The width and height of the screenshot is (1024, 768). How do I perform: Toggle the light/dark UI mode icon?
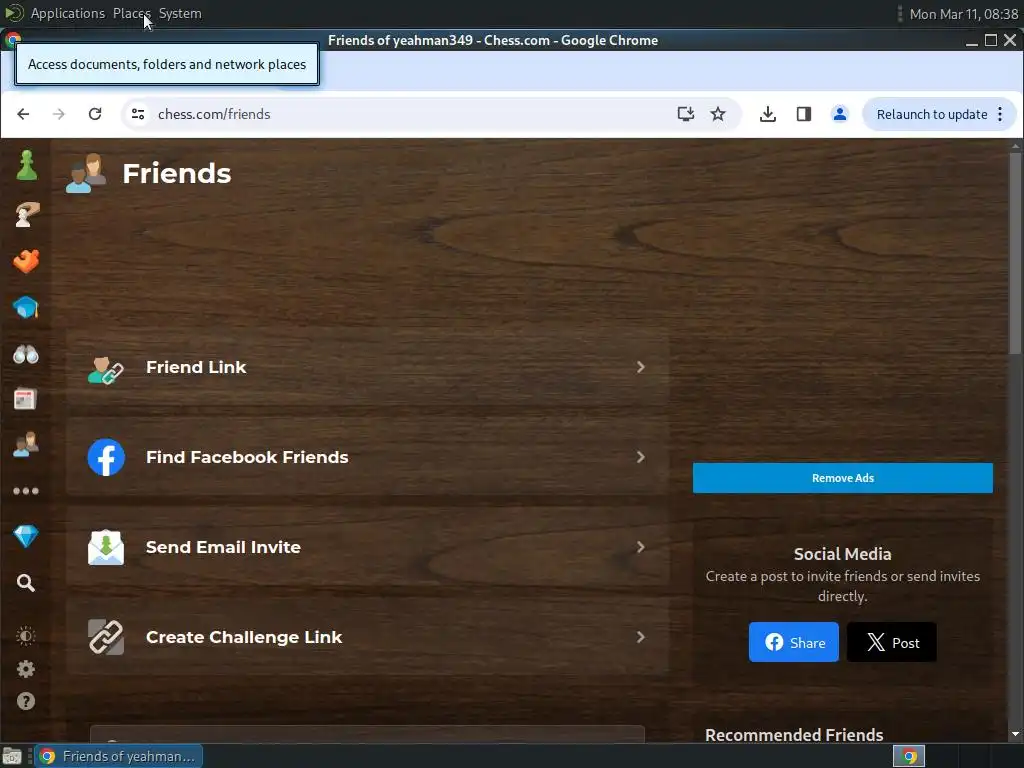point(25,636)
